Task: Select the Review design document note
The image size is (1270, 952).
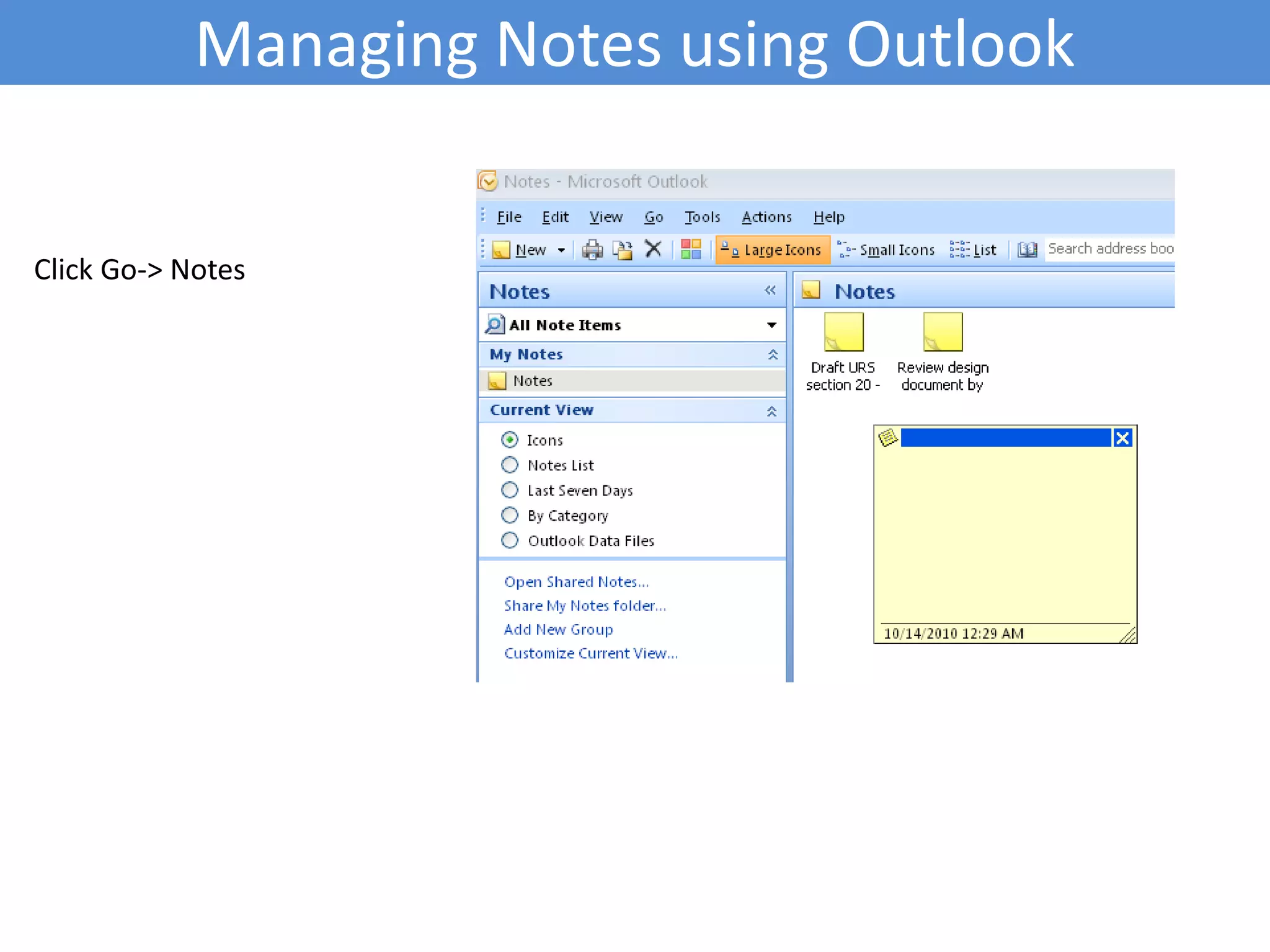Action: coord(943,352)
